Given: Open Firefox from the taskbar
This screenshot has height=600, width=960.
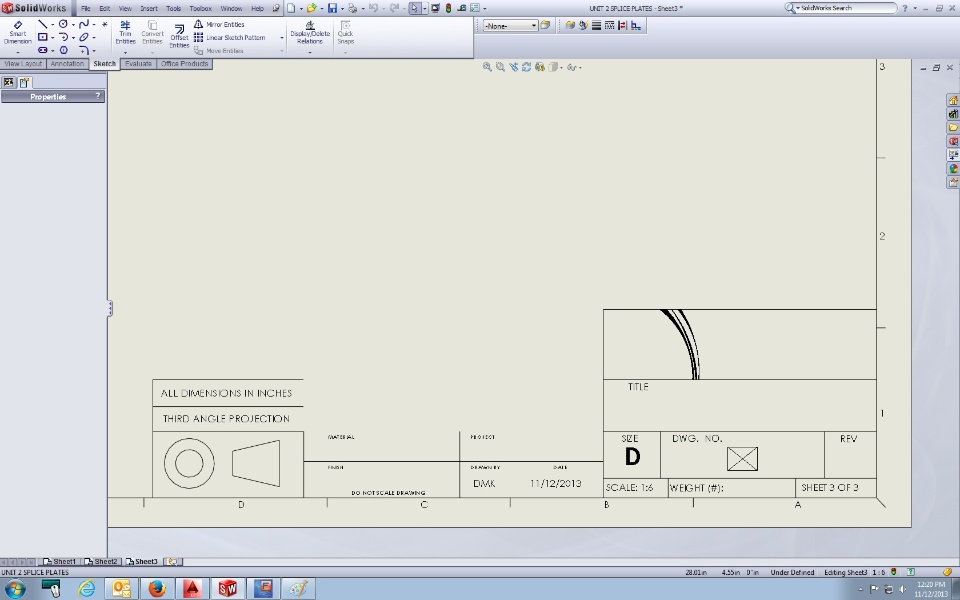Looking at the screenshot, I should (157, 589).
